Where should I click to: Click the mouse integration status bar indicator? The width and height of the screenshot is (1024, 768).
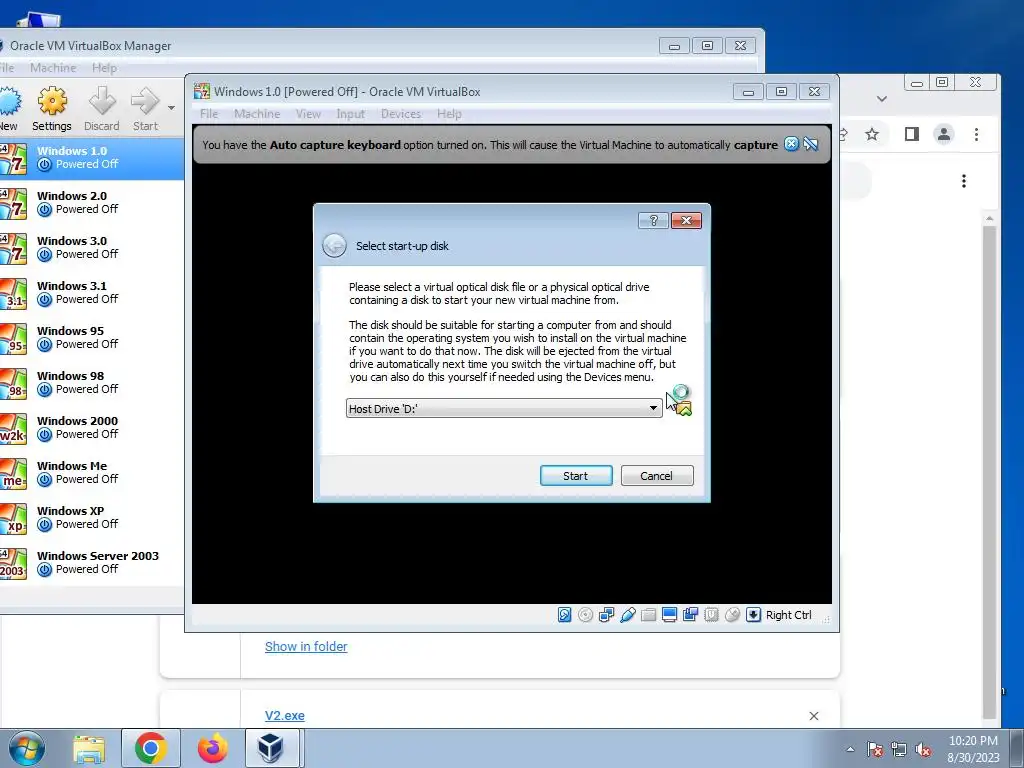click(x=732, y=615)
